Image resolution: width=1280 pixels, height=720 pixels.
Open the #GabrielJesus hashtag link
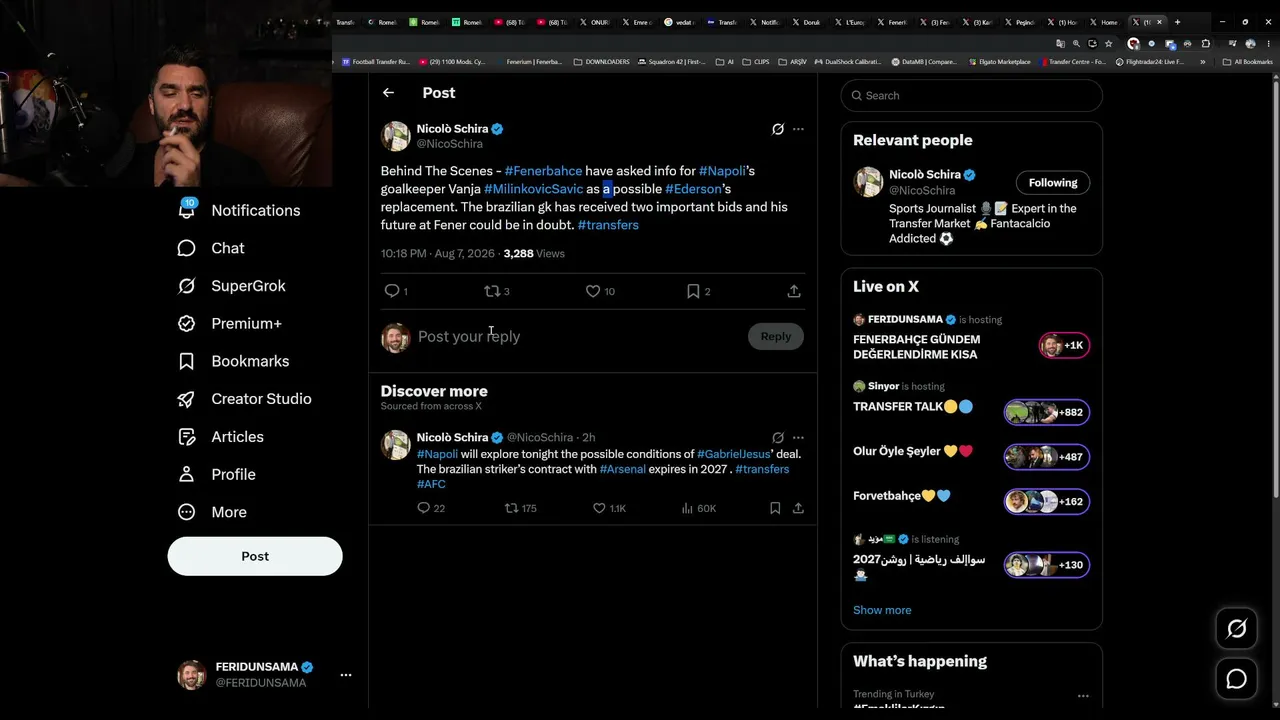[734, 454]
